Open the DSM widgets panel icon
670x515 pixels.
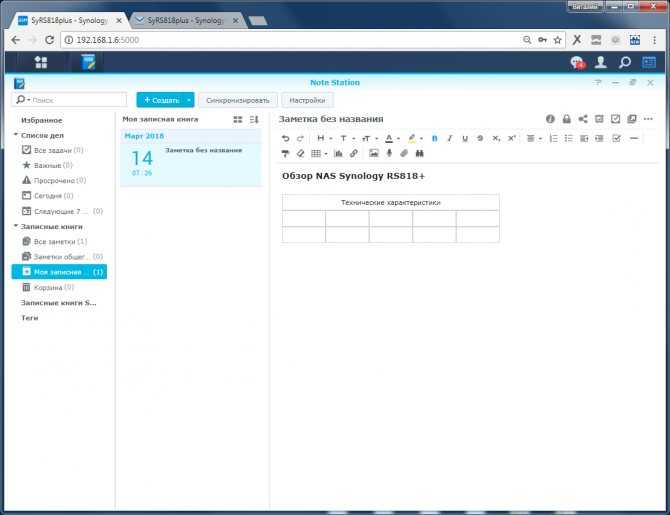(x=649, y=62)
